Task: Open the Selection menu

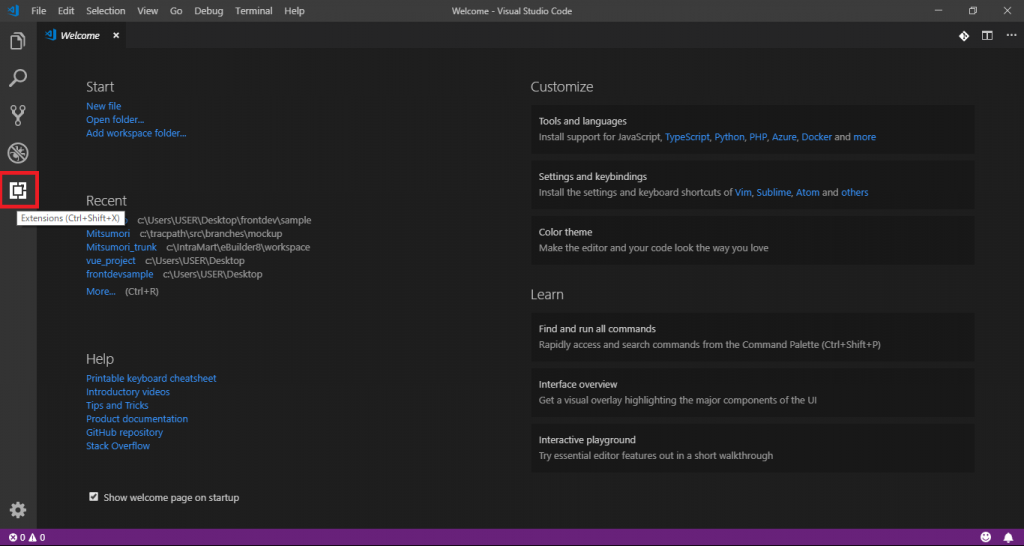Action: coord(106,11)
